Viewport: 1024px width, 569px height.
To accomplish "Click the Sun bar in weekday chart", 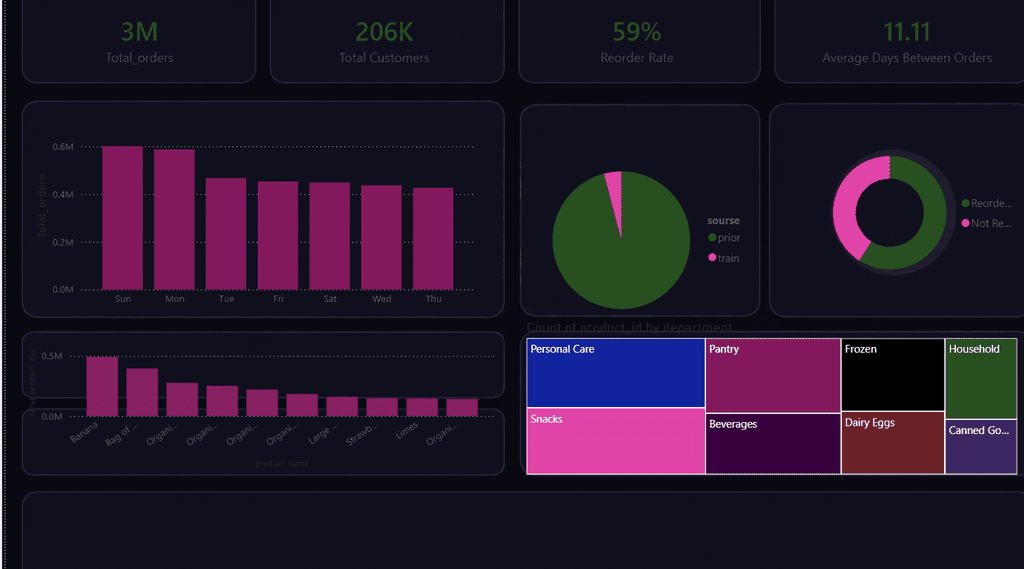I will (123, 218).
